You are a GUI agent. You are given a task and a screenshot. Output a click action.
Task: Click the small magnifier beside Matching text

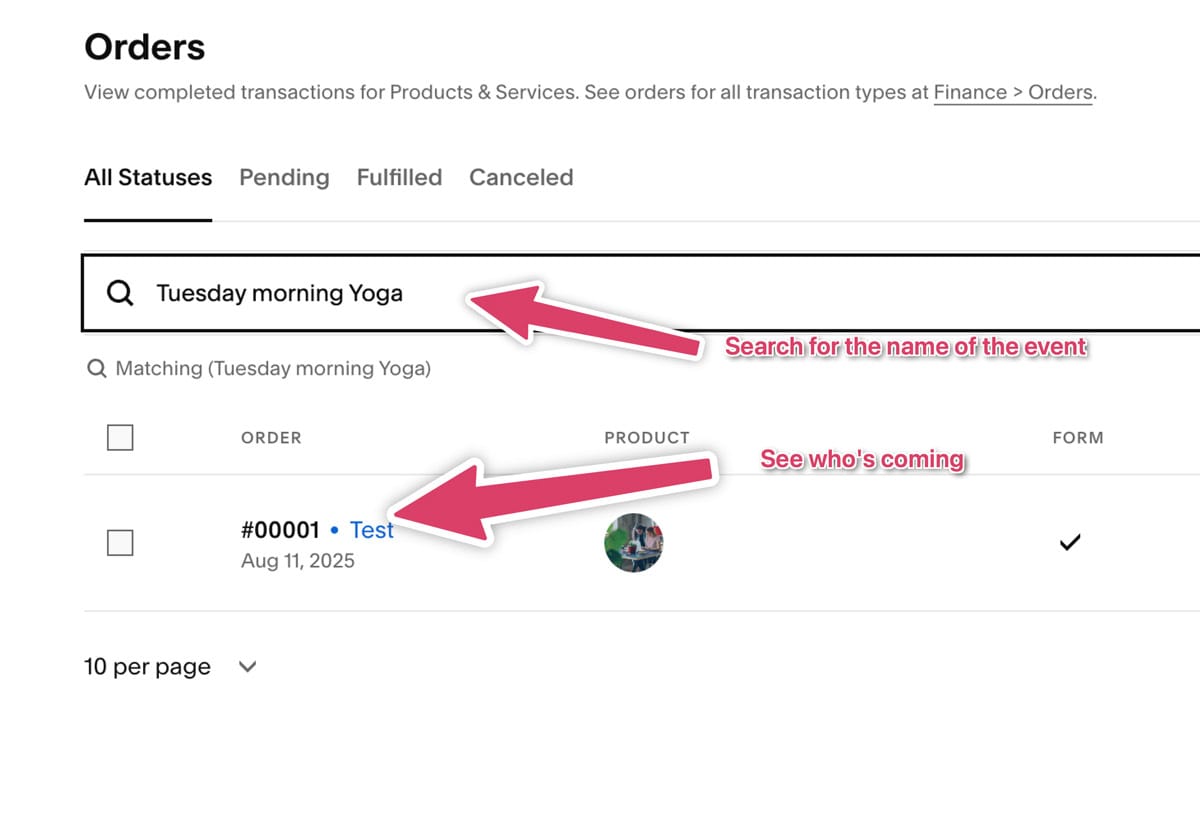point(97,369)
